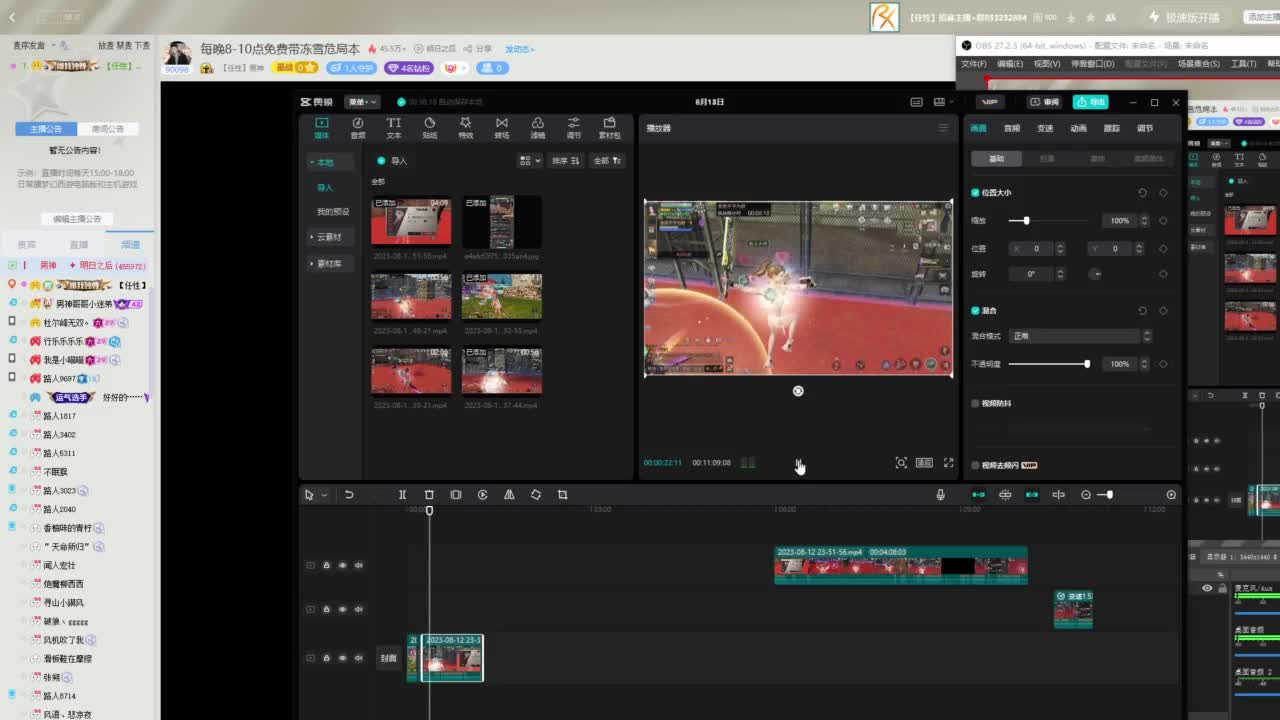This screenshot has width=1280, height=720.
Task: Click the 导入 import button above the media grid
Action: click(392, 160)
